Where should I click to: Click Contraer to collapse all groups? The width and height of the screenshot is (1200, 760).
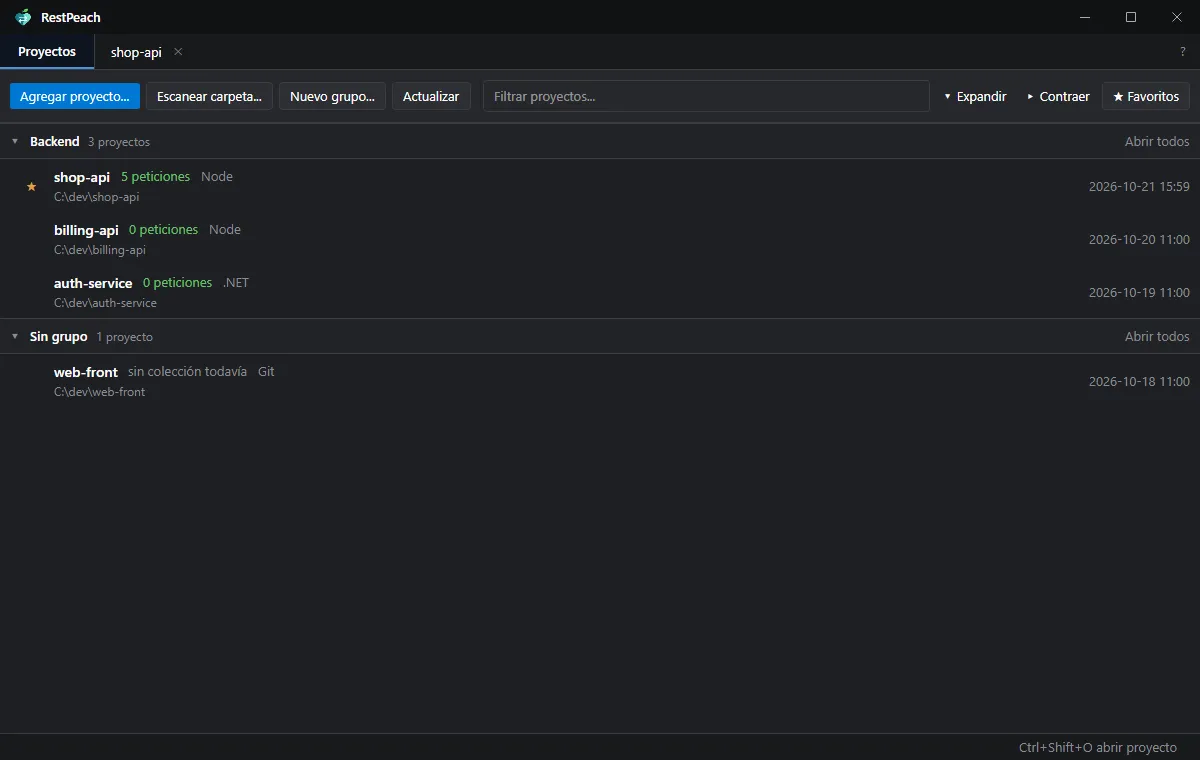(x=1058, y=96)
